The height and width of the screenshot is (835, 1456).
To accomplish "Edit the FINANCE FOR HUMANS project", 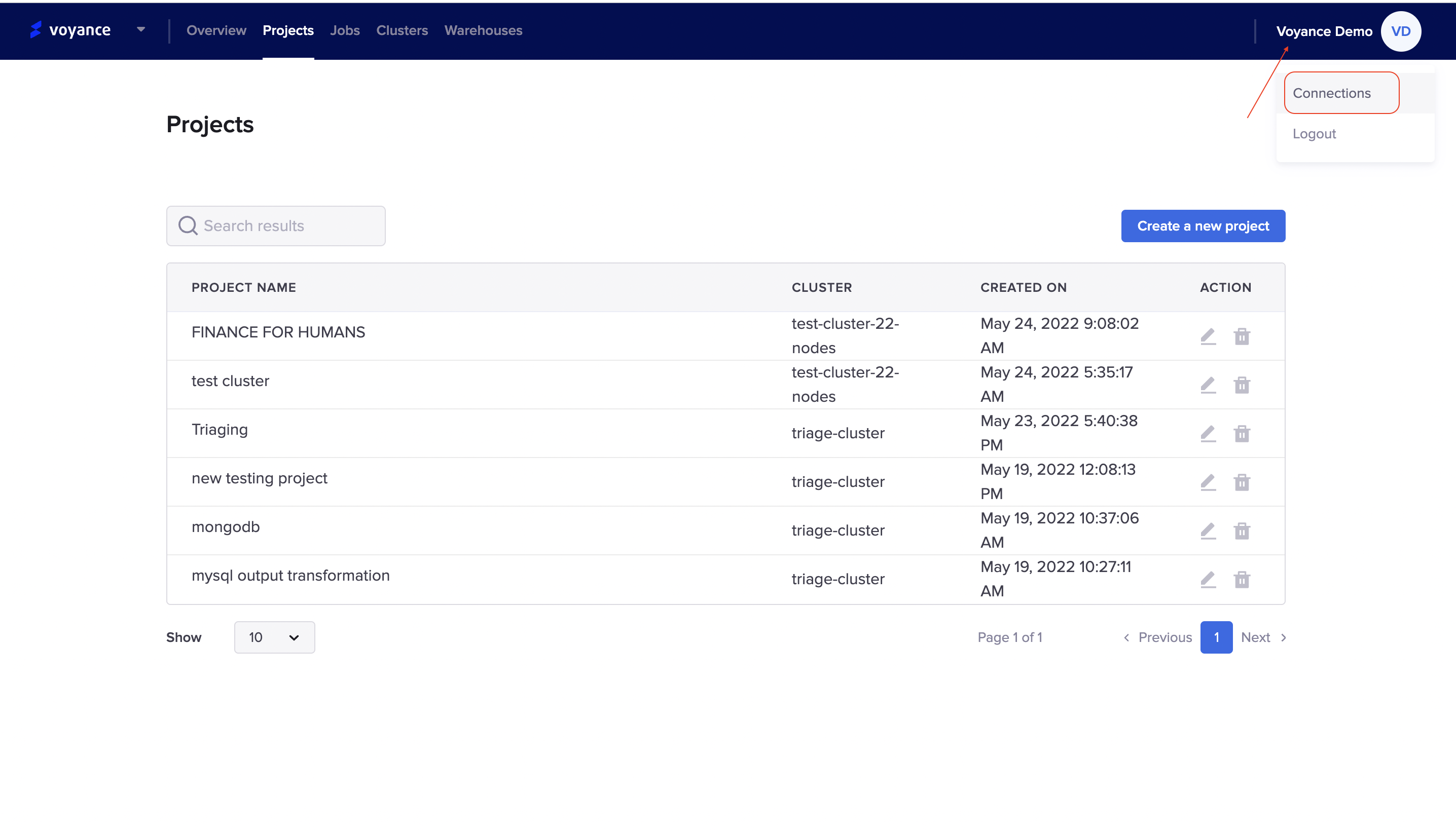I will pyautogui.click(x=1208, y=336).
